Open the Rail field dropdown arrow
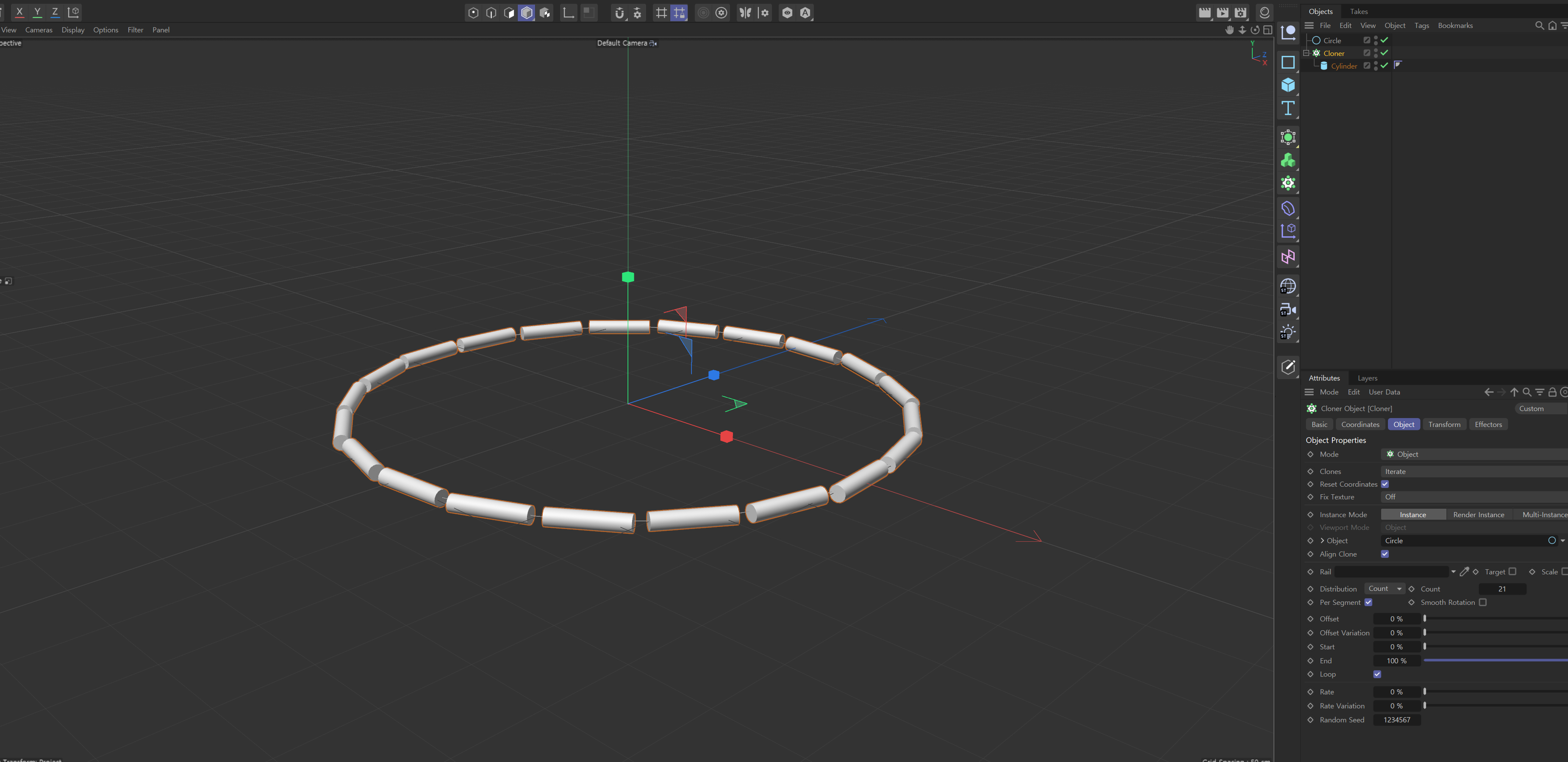Viewport: 1568px width, 762px height. coord(1453,571)
